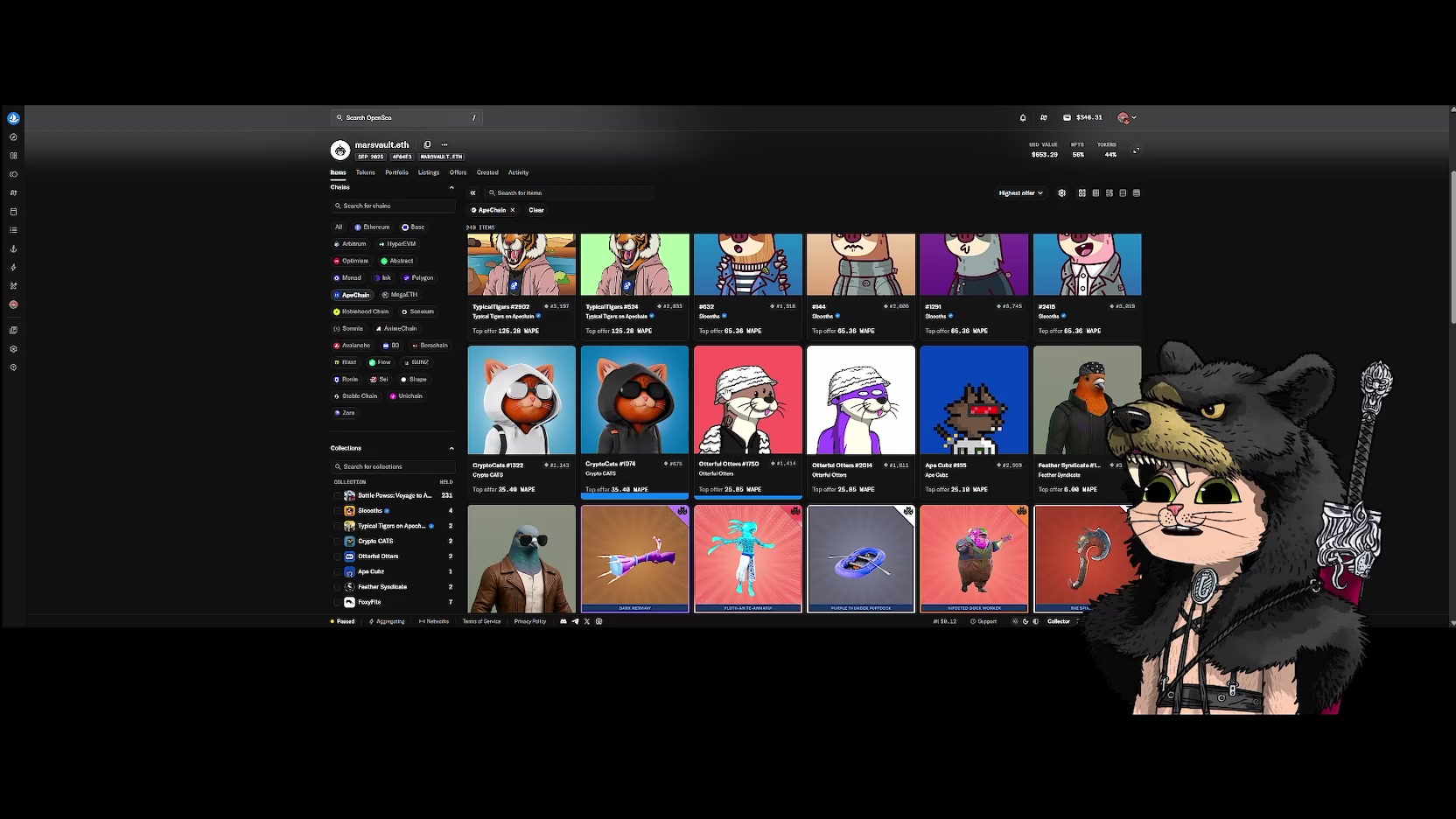Open the account avatar dropdown menu
This screenshot has width=1456, height=819.
[1127, 117]
